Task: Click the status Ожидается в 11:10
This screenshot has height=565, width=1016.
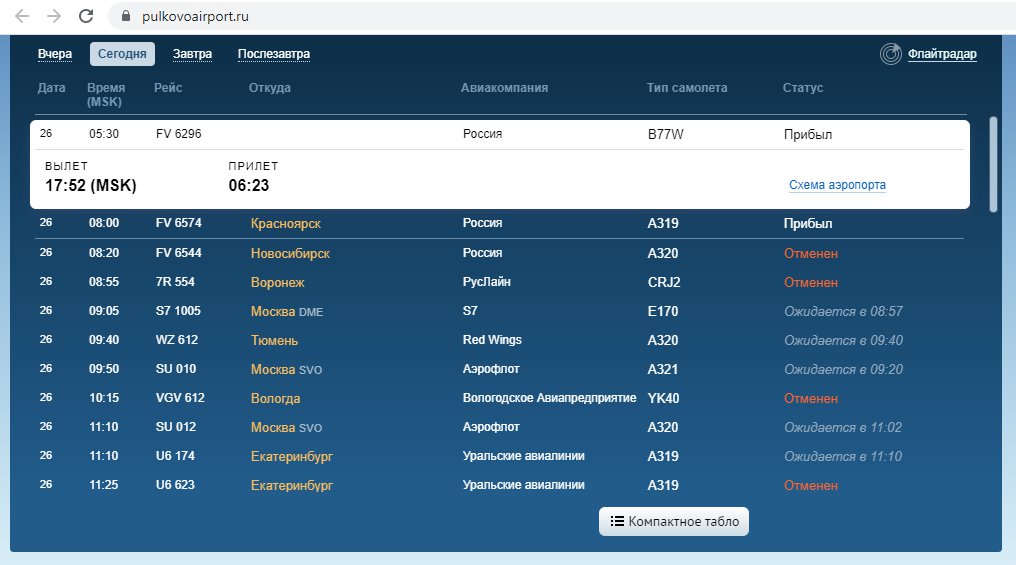Action: [842, 456]
